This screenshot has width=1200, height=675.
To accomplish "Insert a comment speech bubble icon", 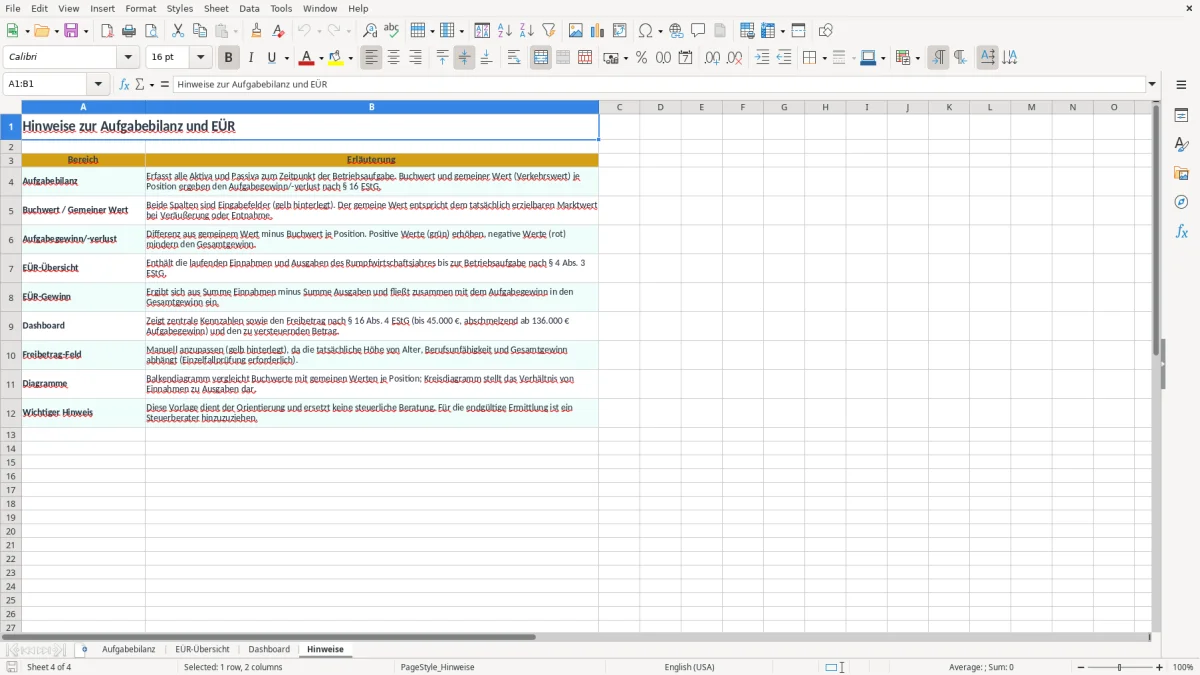I will click(698, 31).
